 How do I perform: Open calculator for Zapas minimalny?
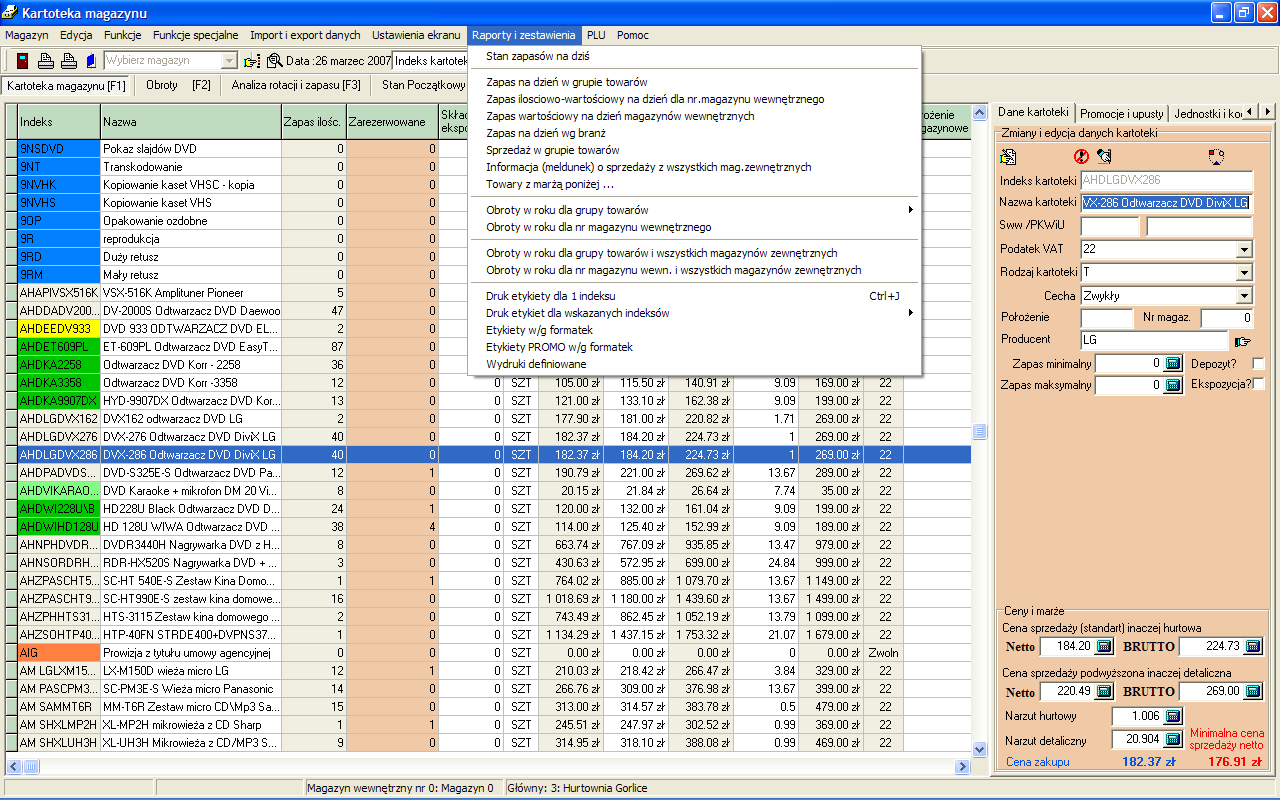click(x=1174, y=363)
